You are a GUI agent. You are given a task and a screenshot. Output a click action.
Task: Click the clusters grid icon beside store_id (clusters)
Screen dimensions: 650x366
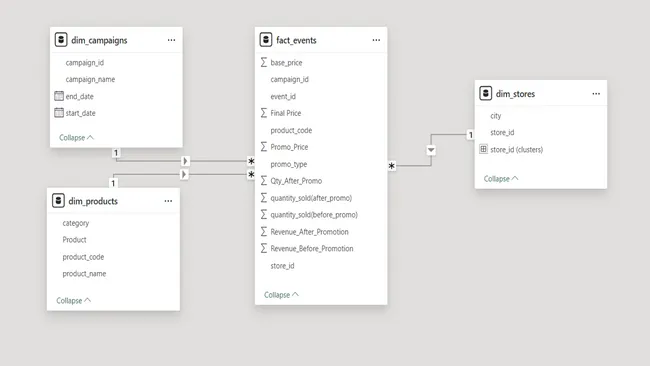(483, 149)
